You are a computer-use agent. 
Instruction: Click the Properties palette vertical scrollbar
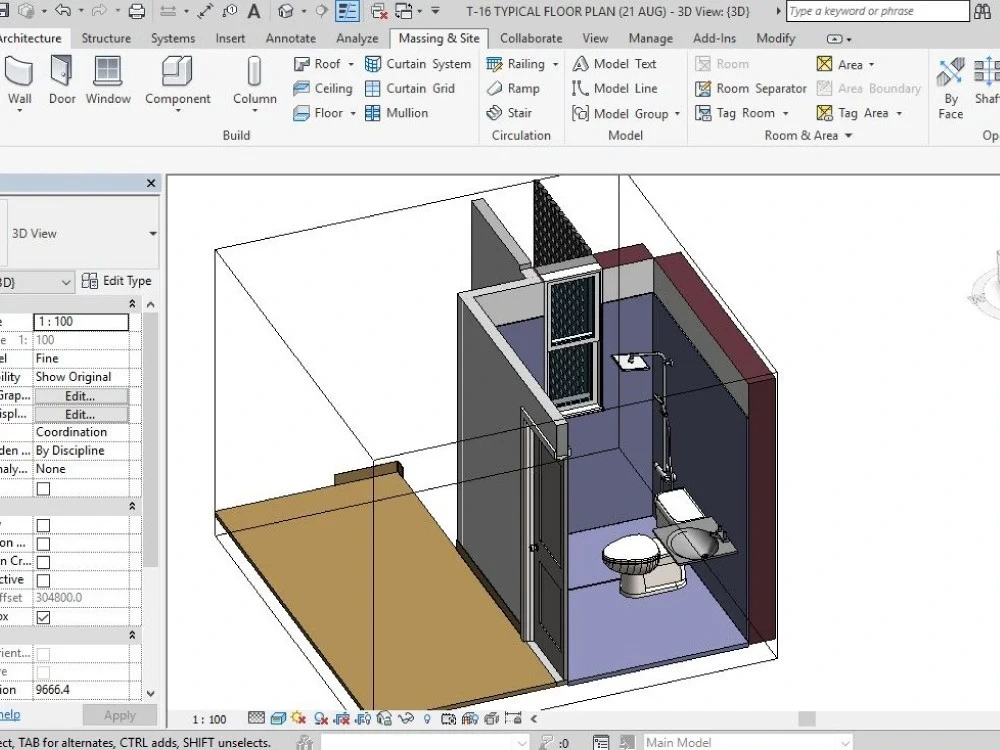[151, 440]
